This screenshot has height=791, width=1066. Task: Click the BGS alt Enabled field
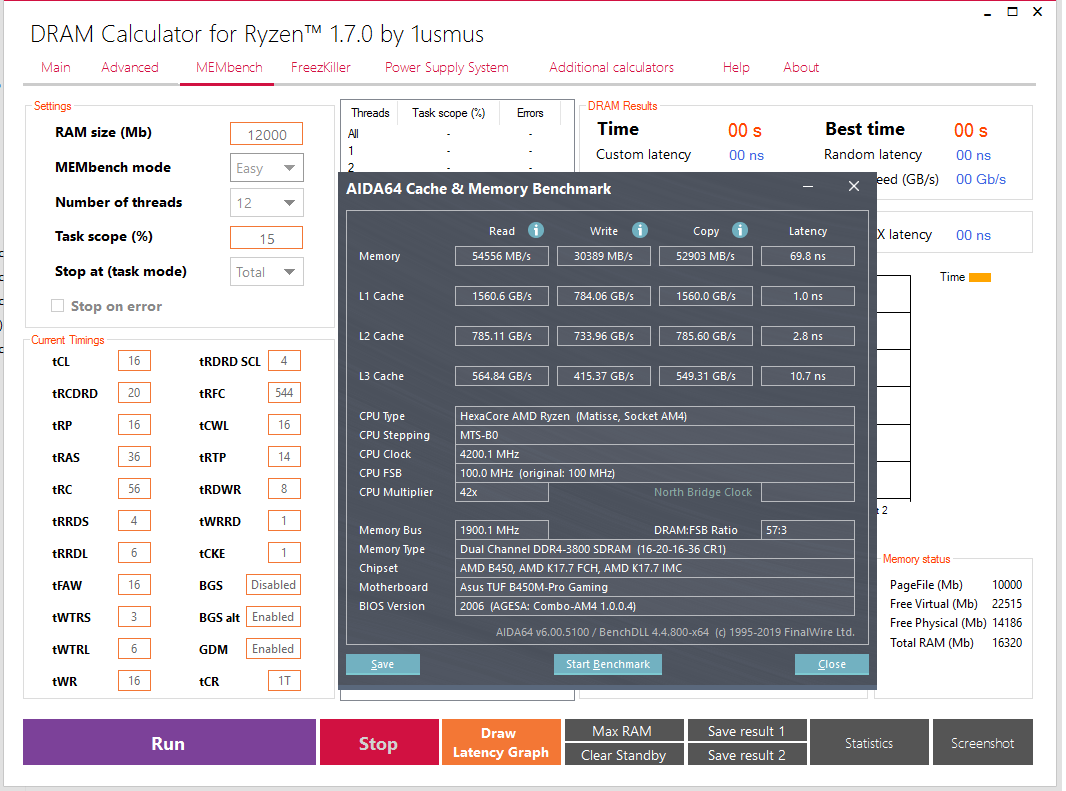pos(273,617)
